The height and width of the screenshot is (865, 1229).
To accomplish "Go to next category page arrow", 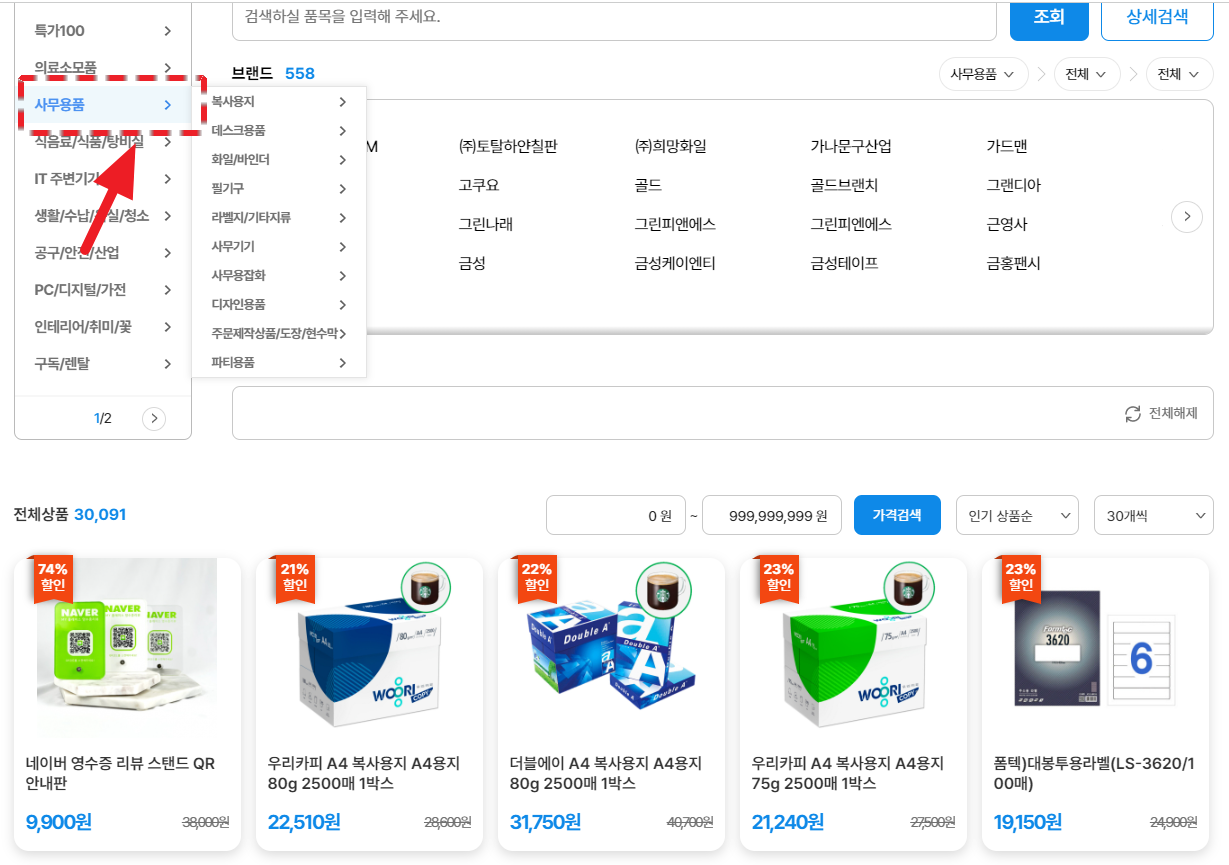I will (153, 418).
